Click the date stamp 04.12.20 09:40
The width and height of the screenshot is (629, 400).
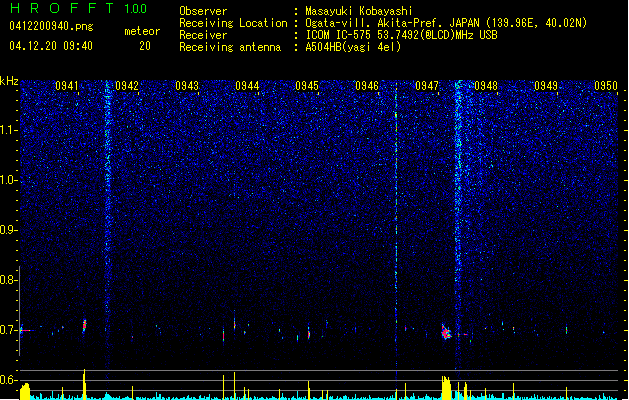coord(51,46)
